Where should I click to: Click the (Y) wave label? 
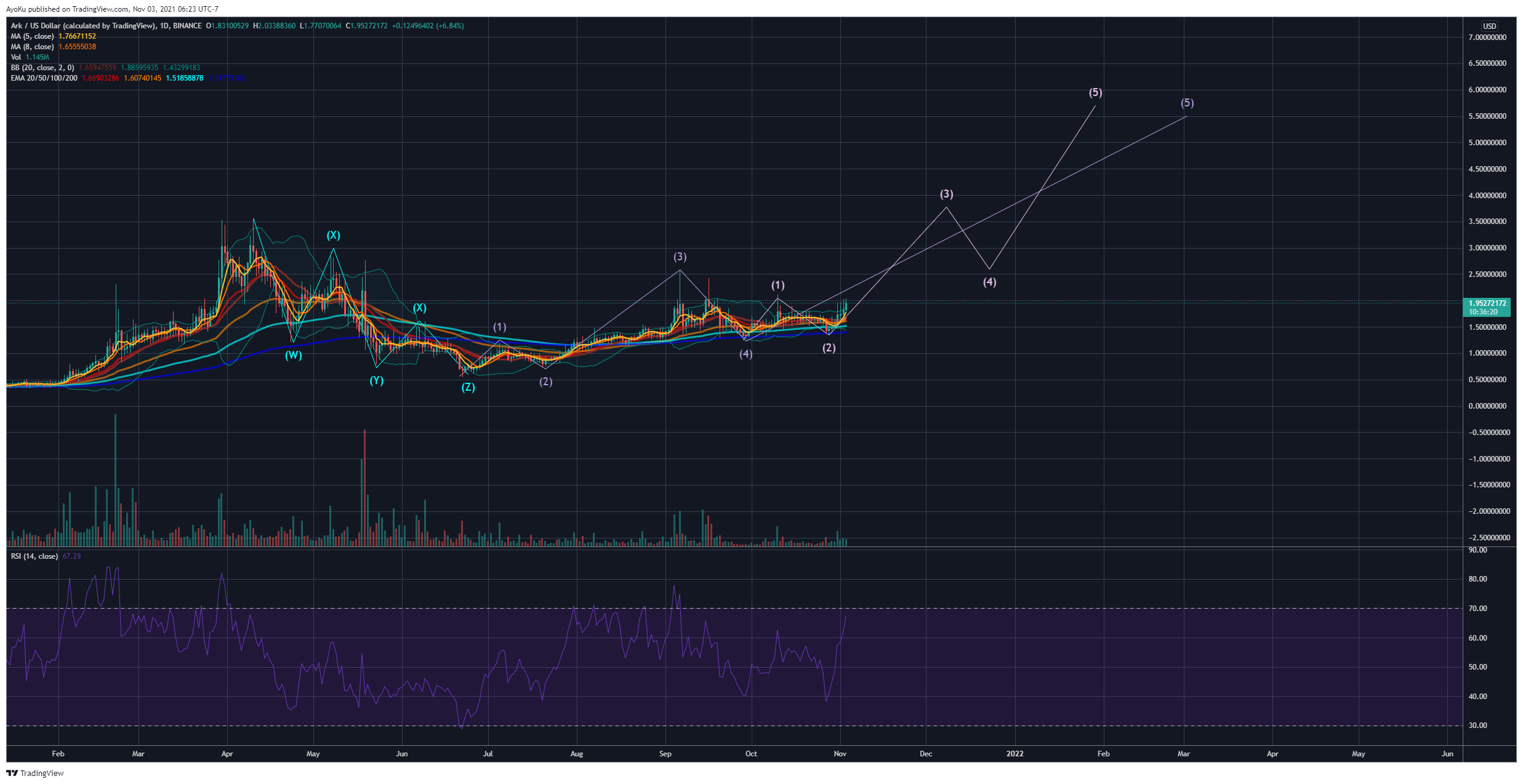click(x=377, y=380)
